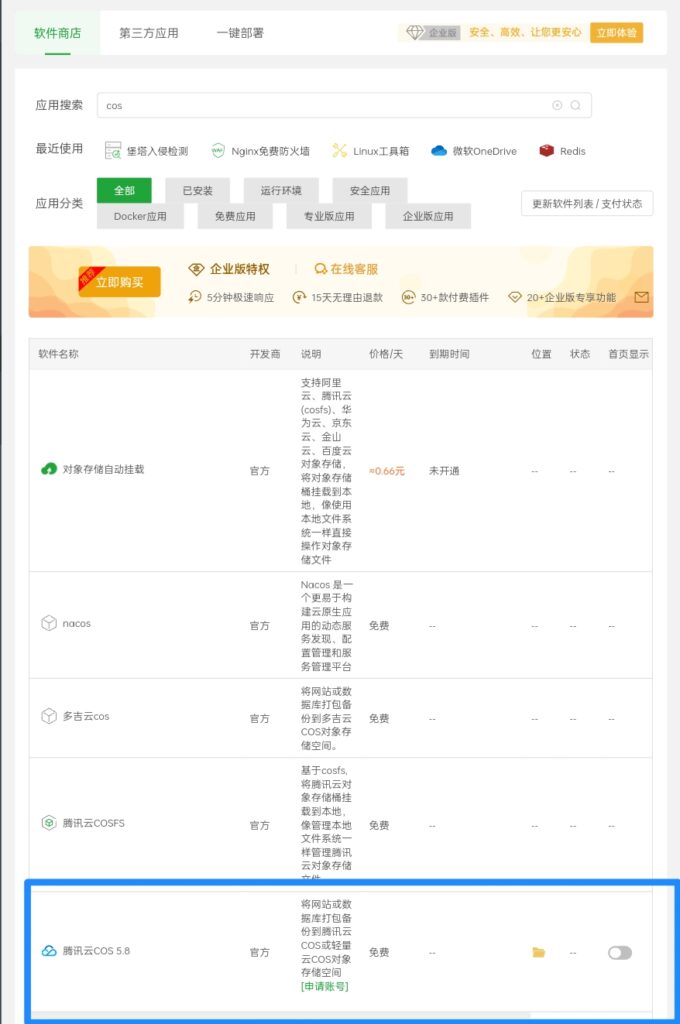This screenshot has width=680, height=1024.
Task: Toggle 首页显示 switch for 腾讯云COS 5.8
Action: pyautogui.click(x=620, y=953)
